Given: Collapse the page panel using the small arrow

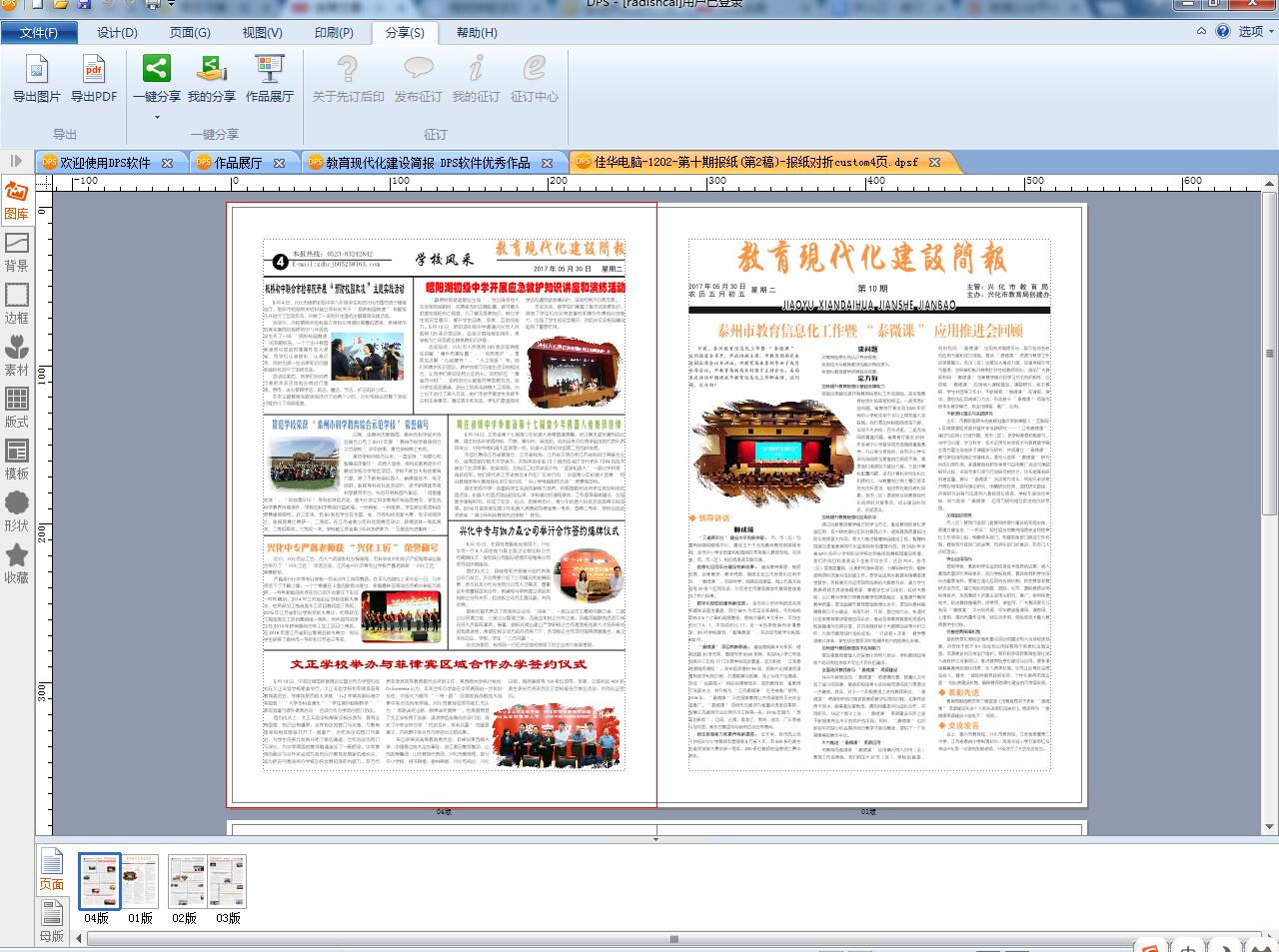Looking at the screenshot, I should 655,839.
